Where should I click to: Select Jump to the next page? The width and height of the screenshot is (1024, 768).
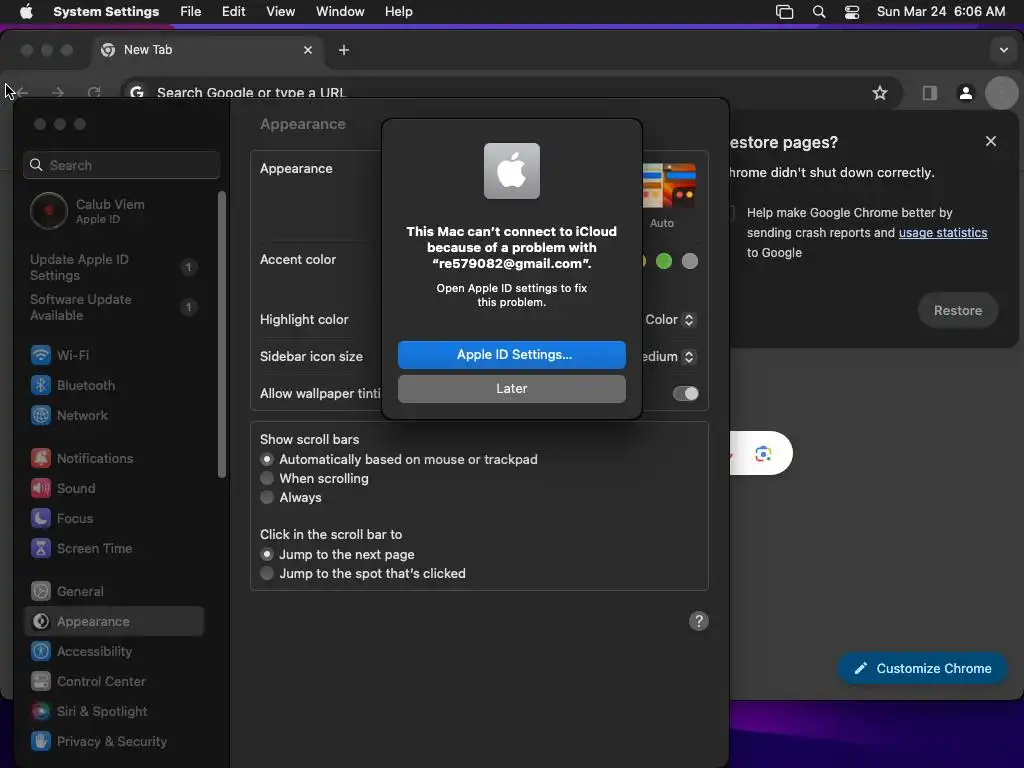(266, 554)
